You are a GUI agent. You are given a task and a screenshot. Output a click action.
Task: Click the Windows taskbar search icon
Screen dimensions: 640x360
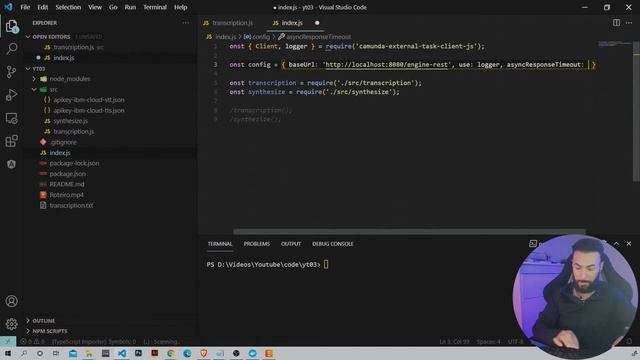(x=24, y=353)
